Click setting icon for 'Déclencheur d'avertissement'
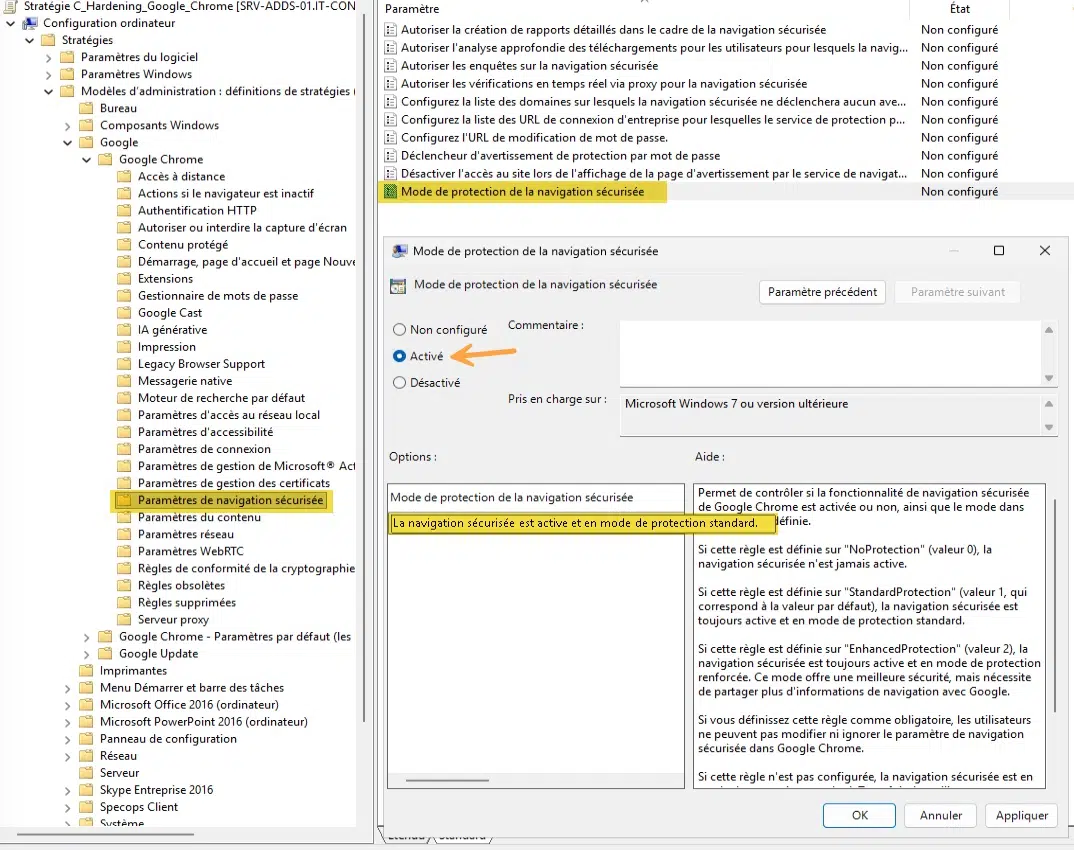Screen dimensions: 1074x850 click(390, 155)
